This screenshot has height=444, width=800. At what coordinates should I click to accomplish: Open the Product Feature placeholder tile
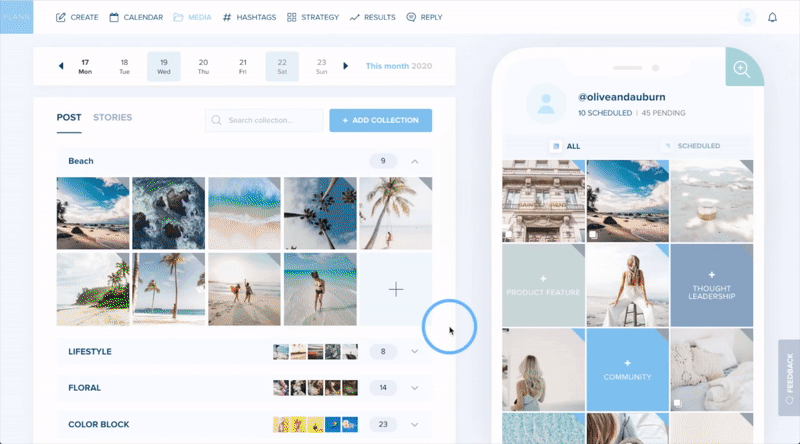543,286
